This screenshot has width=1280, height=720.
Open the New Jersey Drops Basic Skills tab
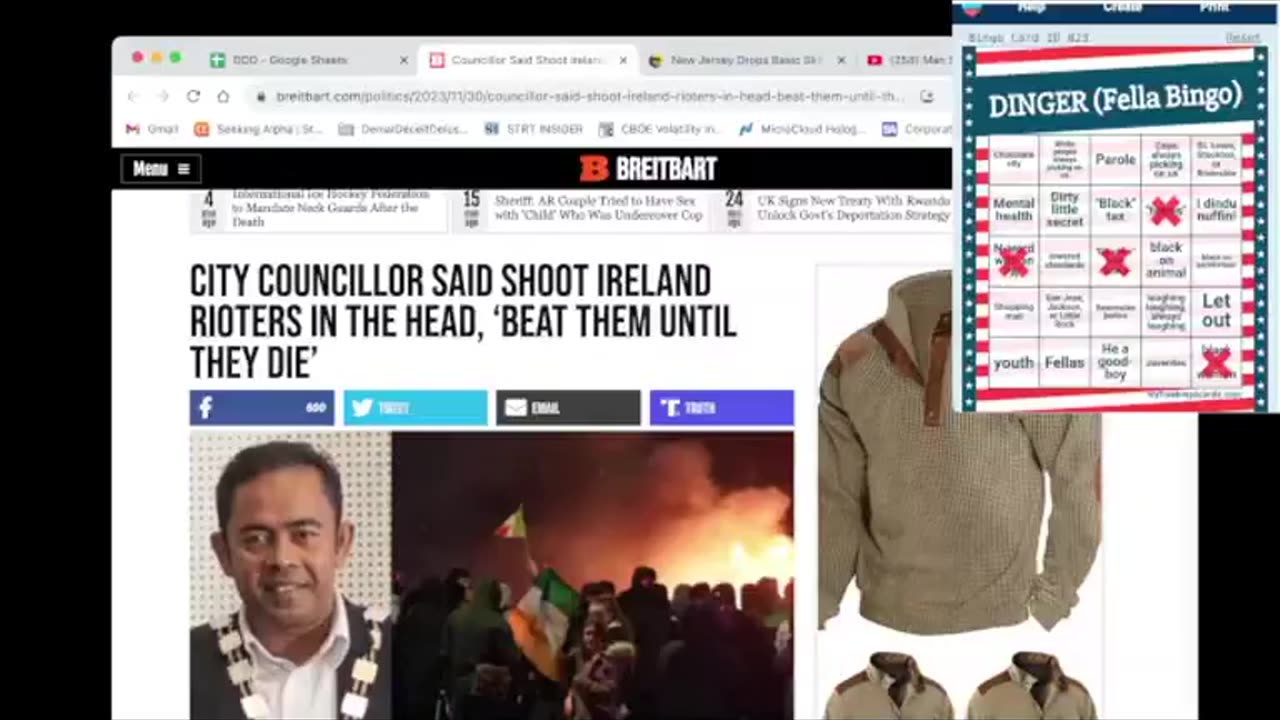745,60
